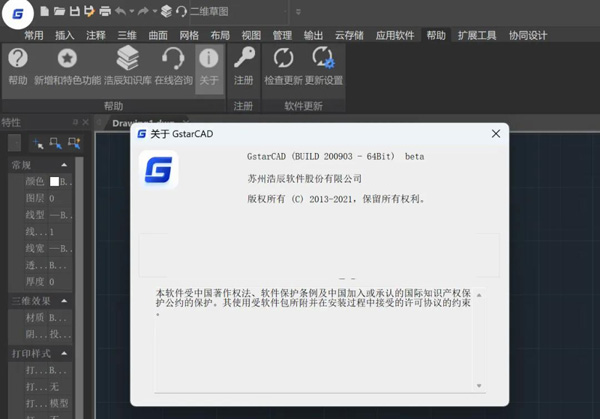Close the 关于 GstarCAD dialog

click(x=496, y=134)
